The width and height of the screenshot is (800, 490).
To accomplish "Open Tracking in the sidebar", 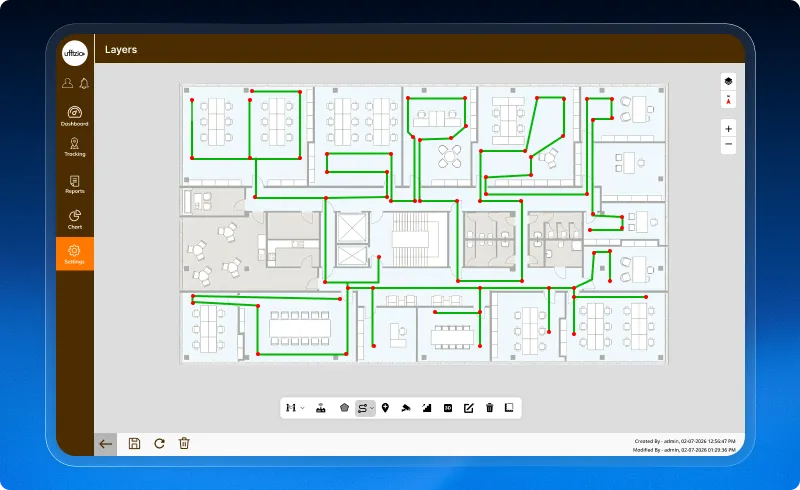I will pos(74,147).
